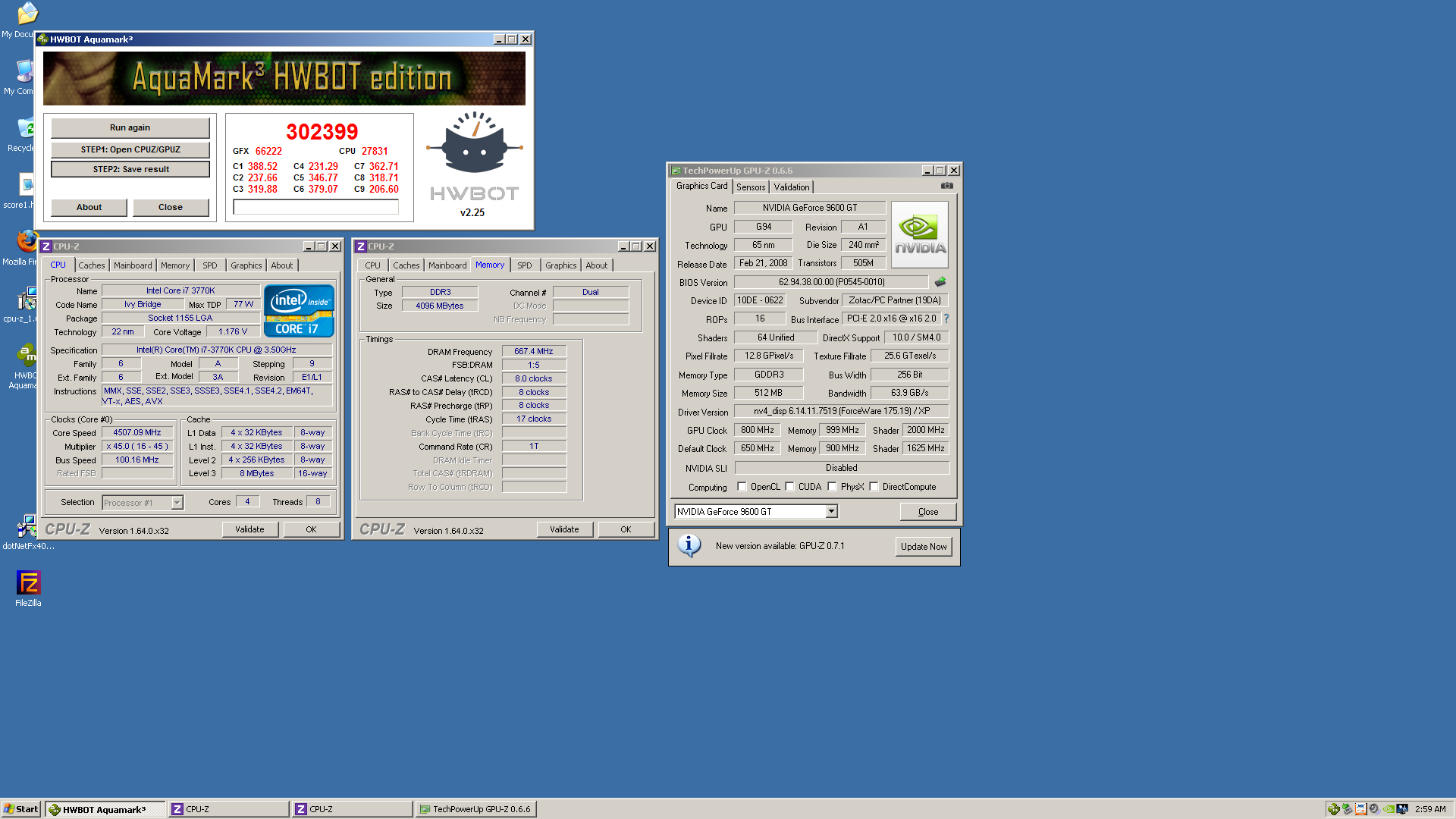Click the GPU-Z update info icon
Image resolution: width=1456 pixels, height=819 pixels.
click(689, 546)
